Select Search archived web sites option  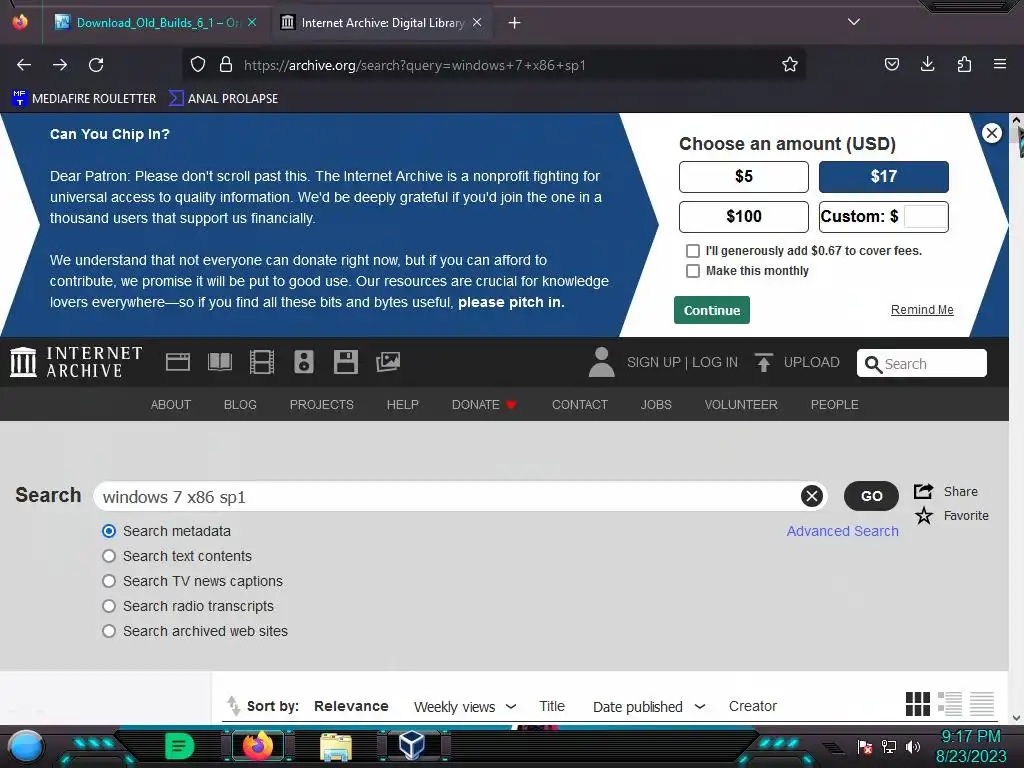pos(109,631)
